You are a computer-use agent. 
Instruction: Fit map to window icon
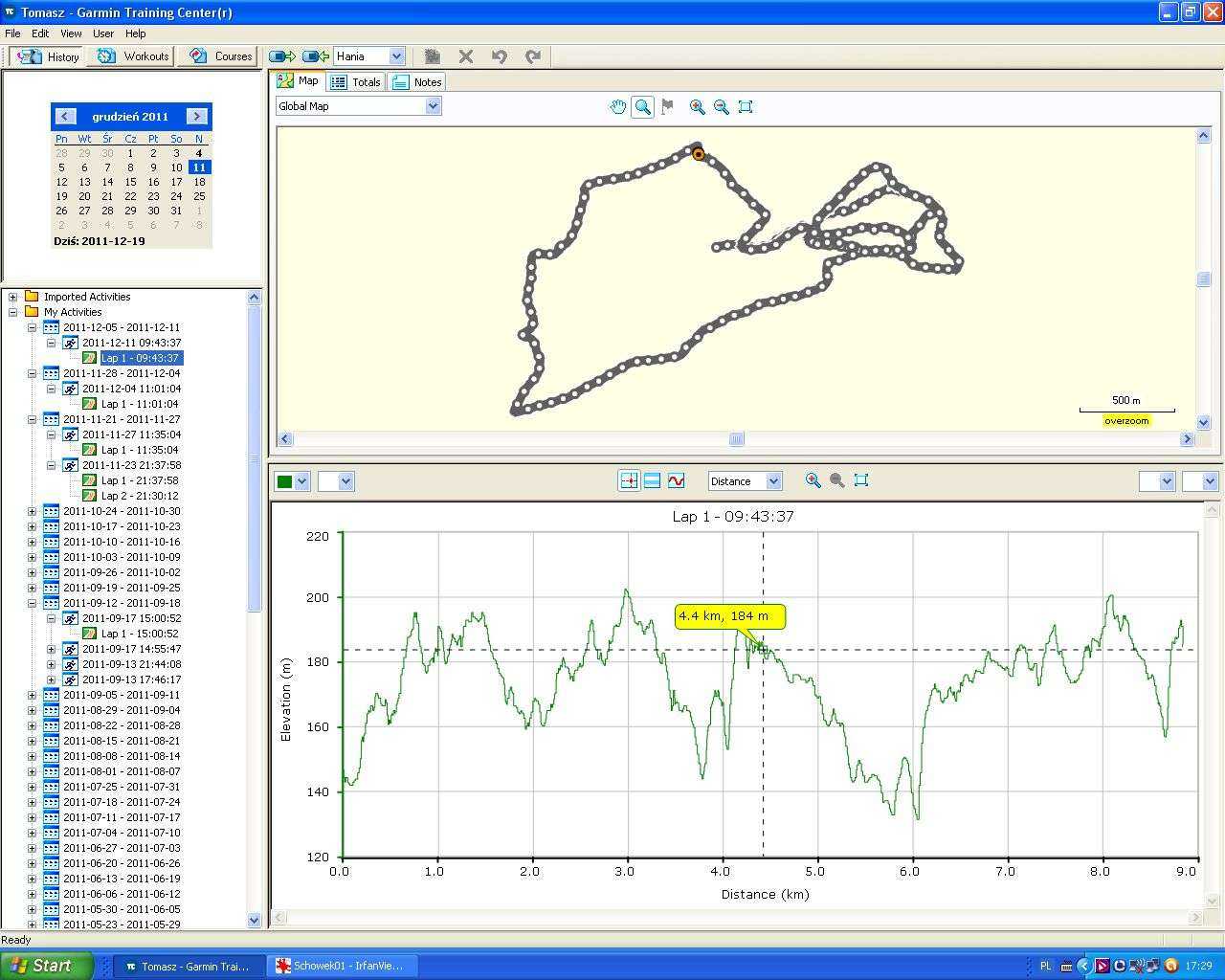coord(746,107)
